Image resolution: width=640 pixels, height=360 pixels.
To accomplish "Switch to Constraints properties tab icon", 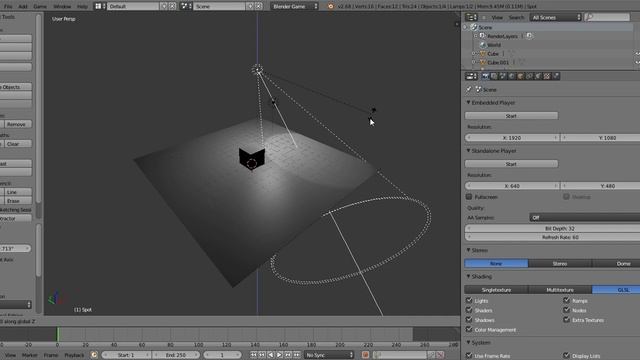I will pos(529,76).
